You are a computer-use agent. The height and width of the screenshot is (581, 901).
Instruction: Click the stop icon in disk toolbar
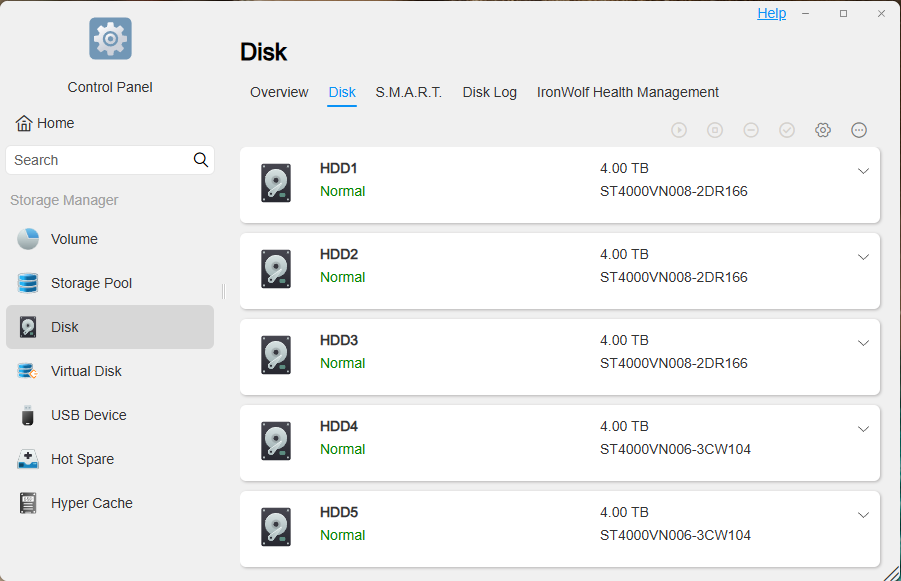click(x=715, y=130)
